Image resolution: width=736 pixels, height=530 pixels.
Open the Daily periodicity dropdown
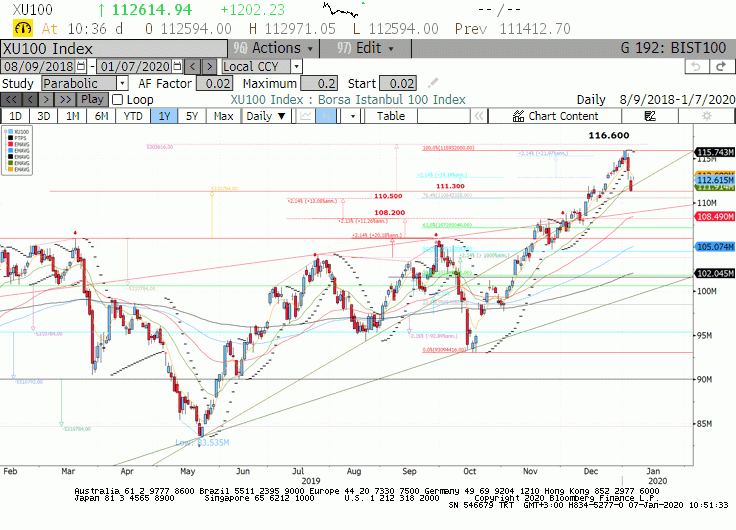266,116
